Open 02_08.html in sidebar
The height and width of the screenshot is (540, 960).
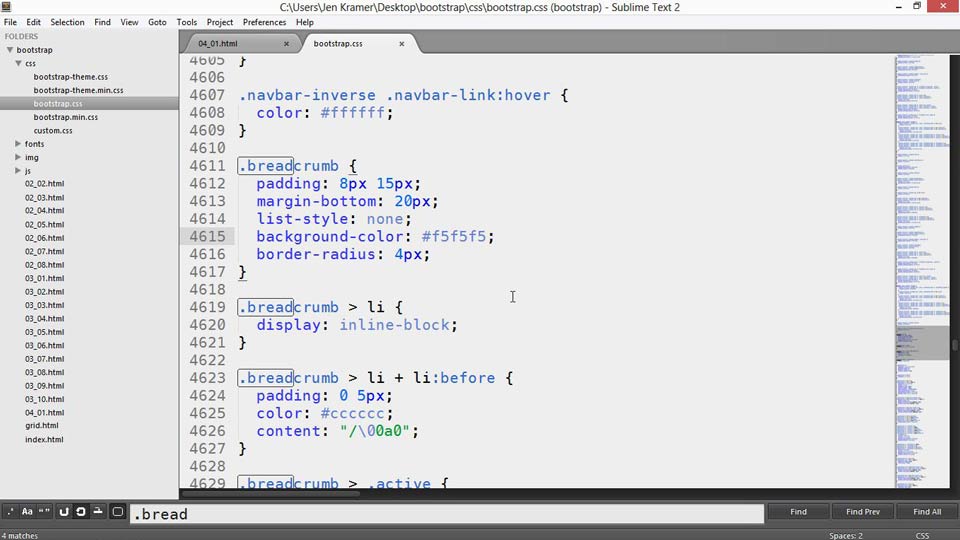point(44,265)
